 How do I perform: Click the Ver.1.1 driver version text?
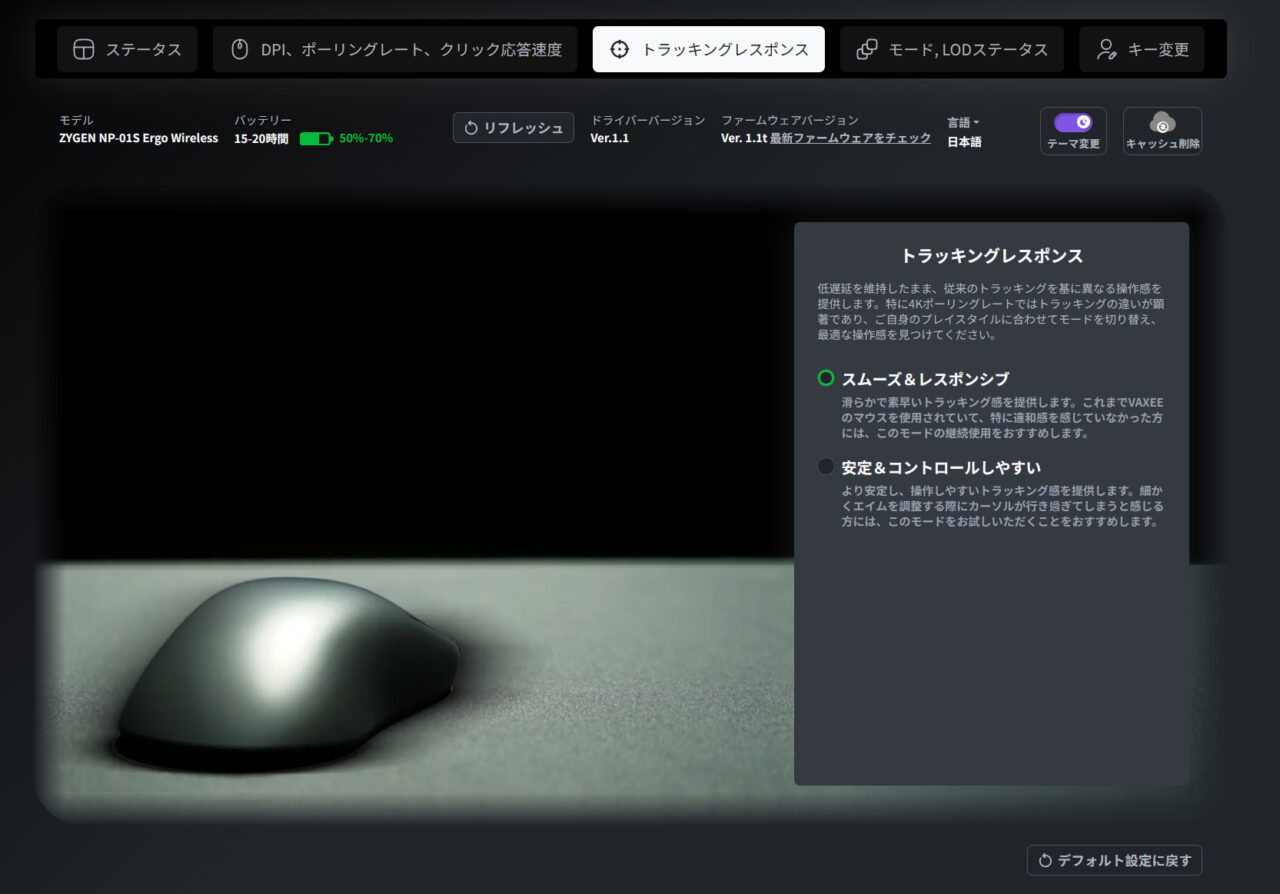click(x=610, y=138)
